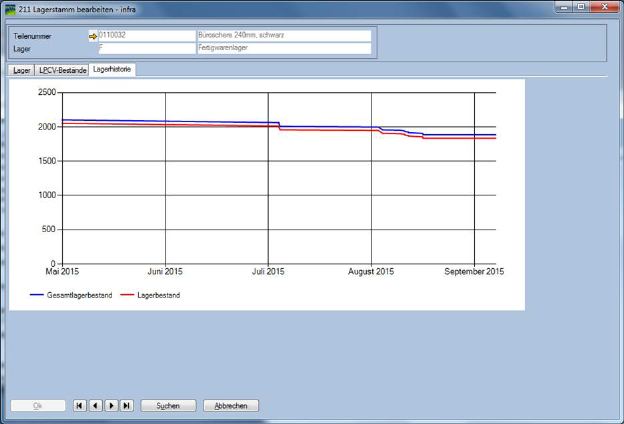Click the Juli 2015 axis label

[268, 271]
